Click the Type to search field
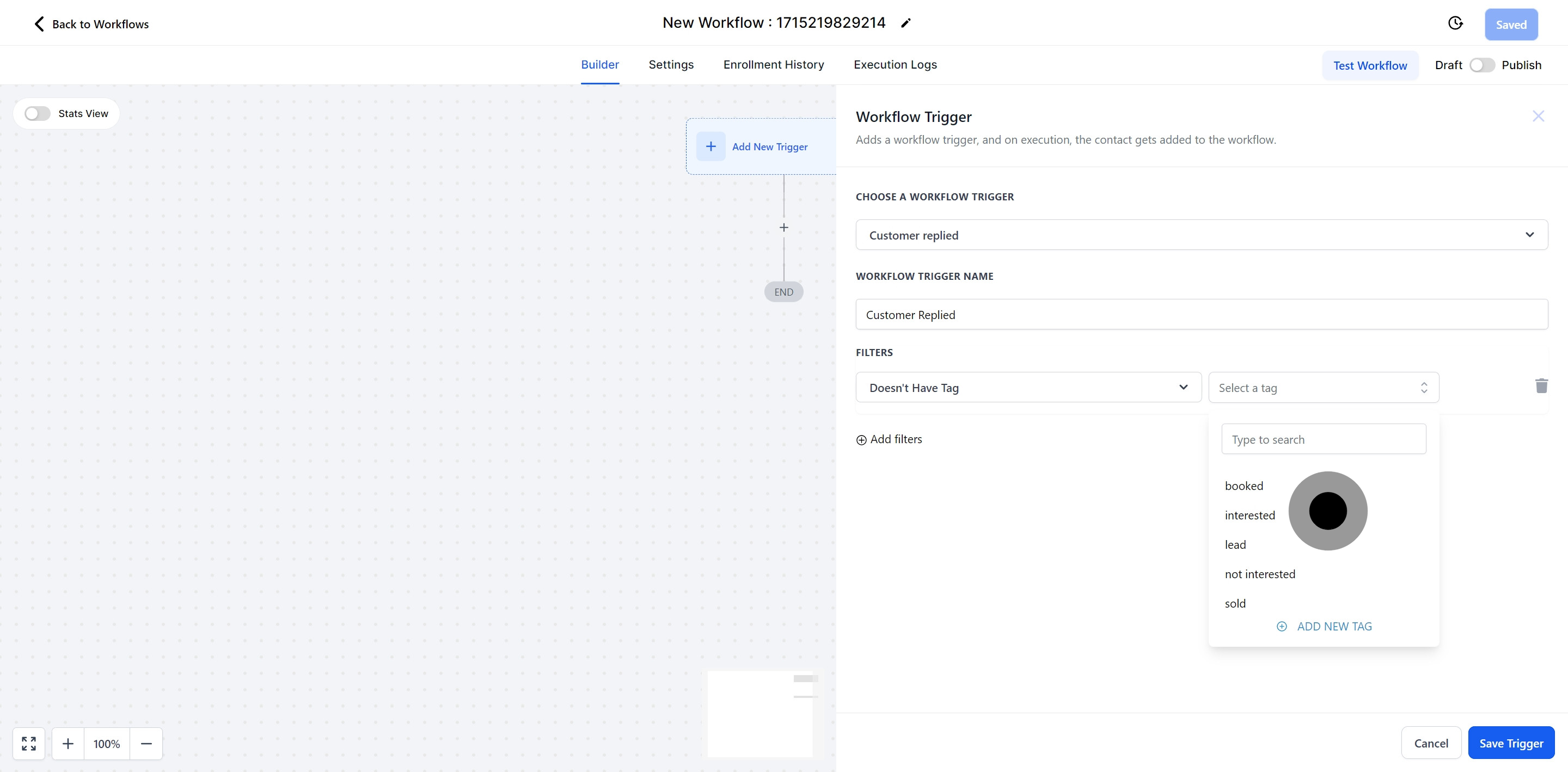The height and width of the screenshot is (772, 1568). click(1324, 439)
